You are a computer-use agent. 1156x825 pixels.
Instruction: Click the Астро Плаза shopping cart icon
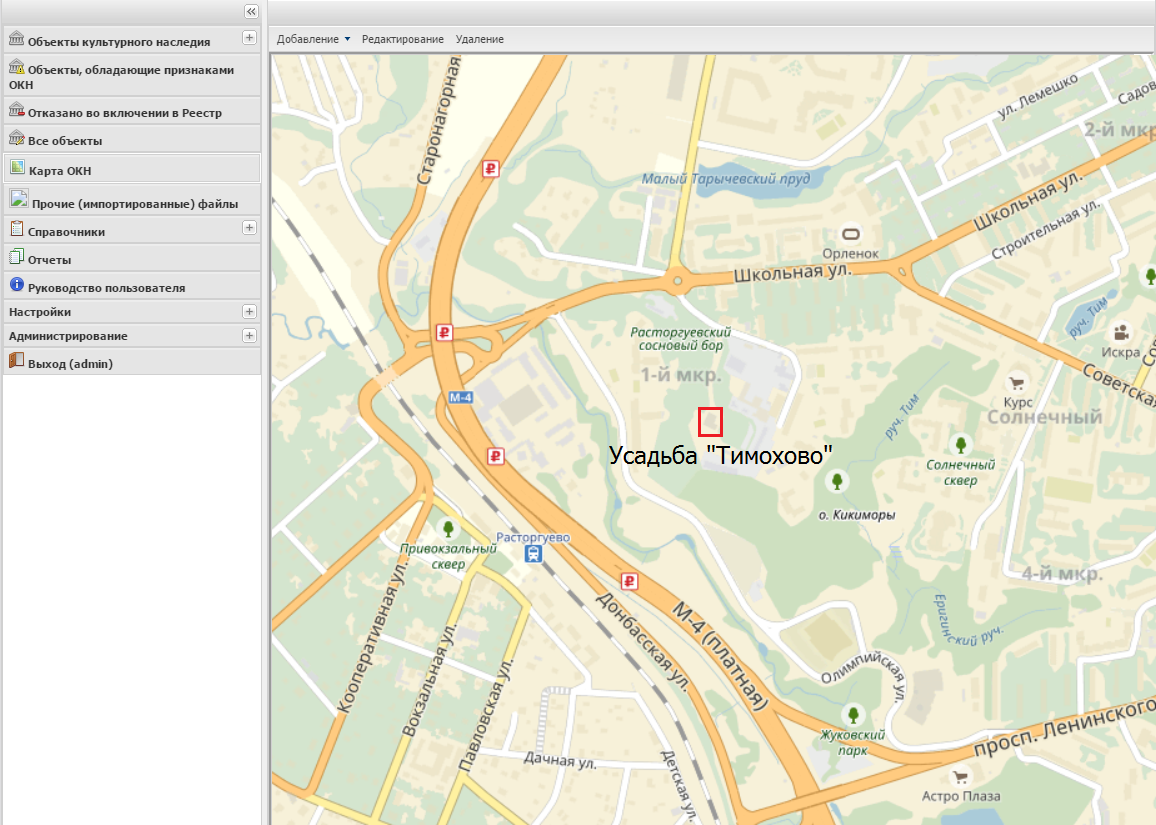click(961, 776)
